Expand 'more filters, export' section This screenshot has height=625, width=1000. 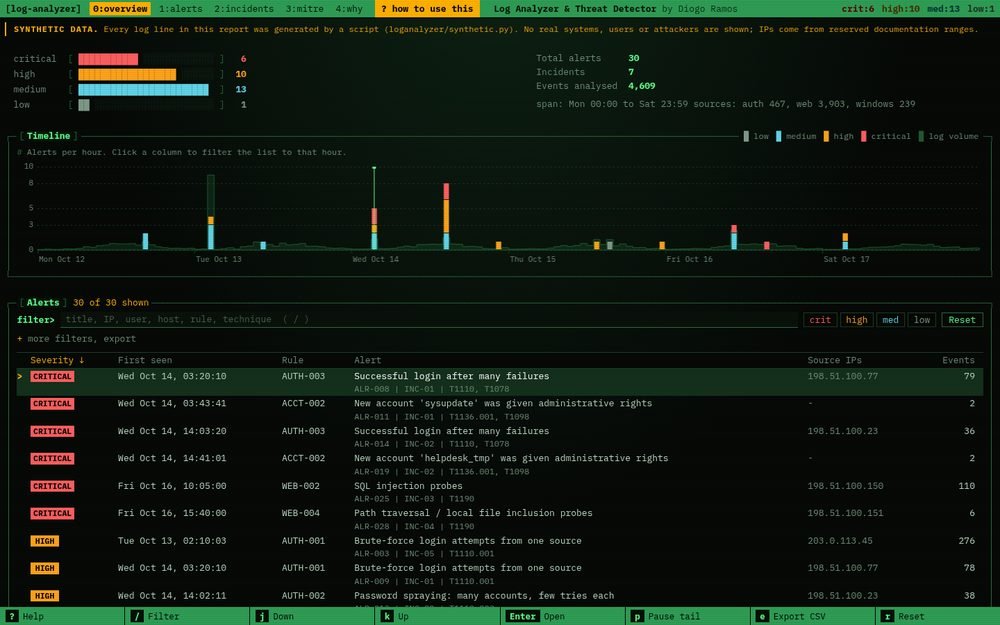pos(77,339)
